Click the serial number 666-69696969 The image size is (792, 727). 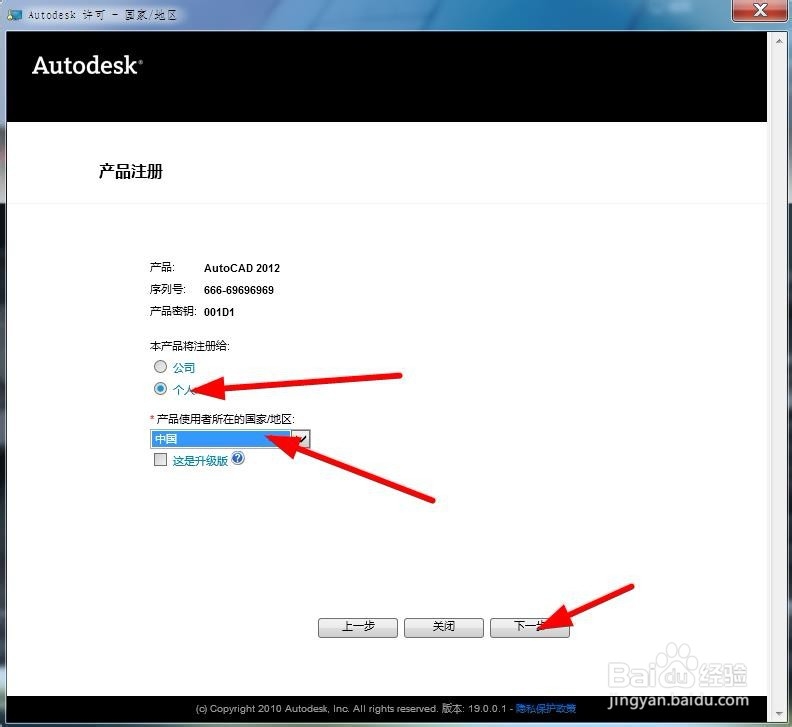click(x=239, y=290)
